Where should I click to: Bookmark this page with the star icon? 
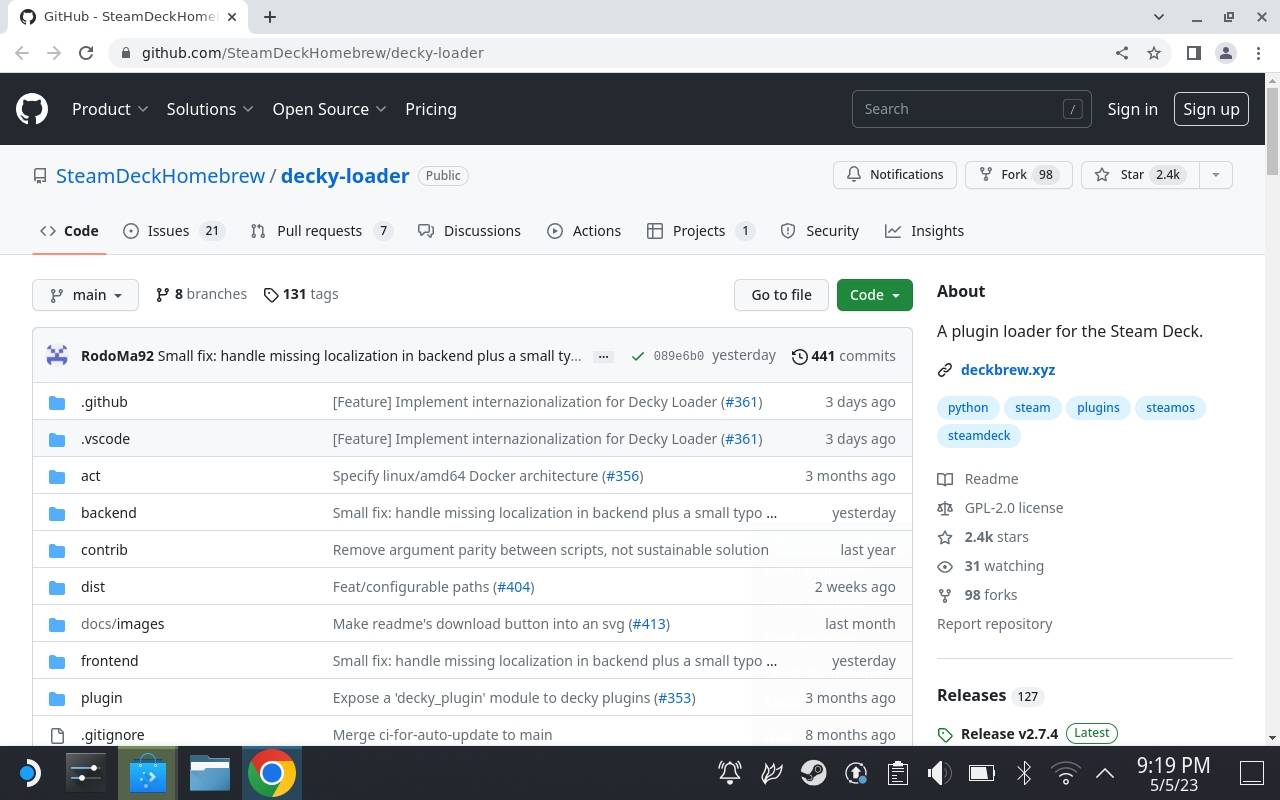(x=1154, y=53)
